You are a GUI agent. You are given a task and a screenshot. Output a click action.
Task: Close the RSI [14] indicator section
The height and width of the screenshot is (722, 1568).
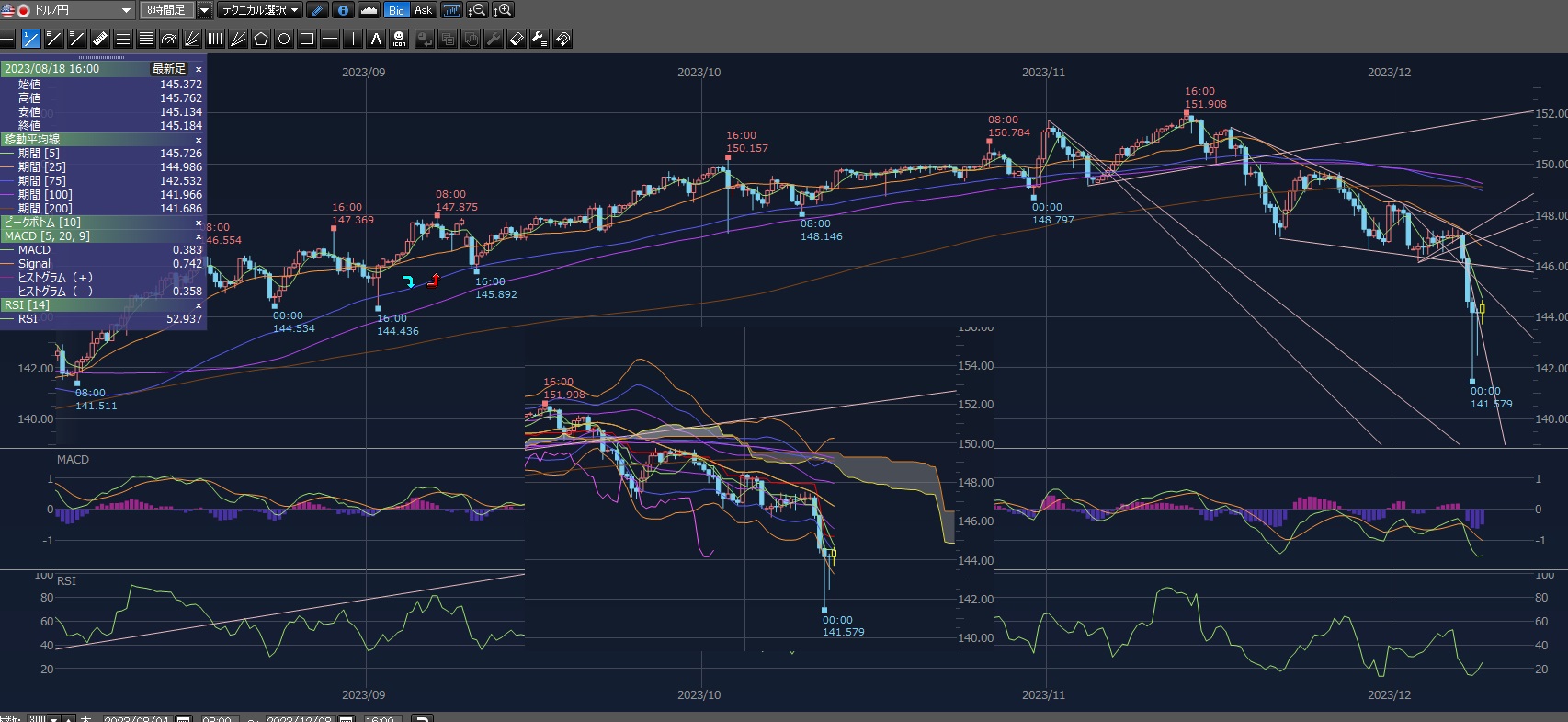click(199, 305)
